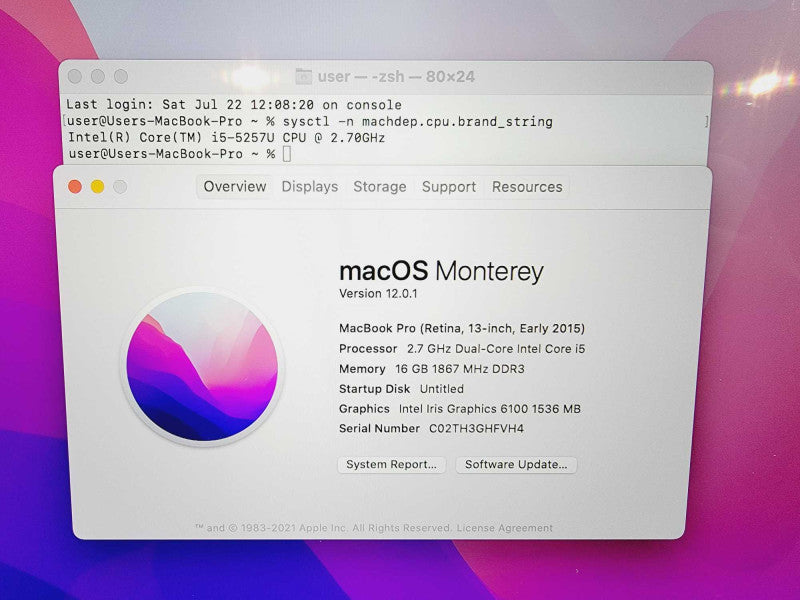Click the Memory value '16 GB 1867 MHz DDR3'

[x=460, y=369]
